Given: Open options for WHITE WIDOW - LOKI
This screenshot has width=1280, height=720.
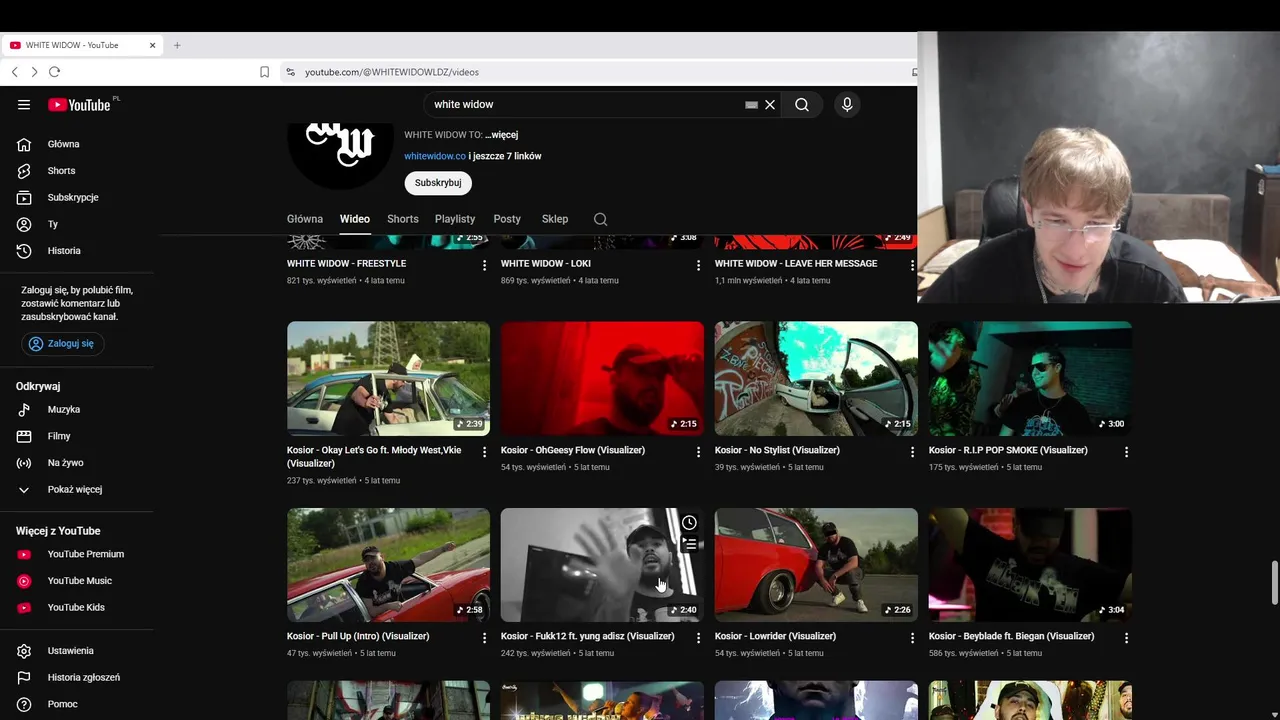Looking at the screenshot, I should click(698, 265).
